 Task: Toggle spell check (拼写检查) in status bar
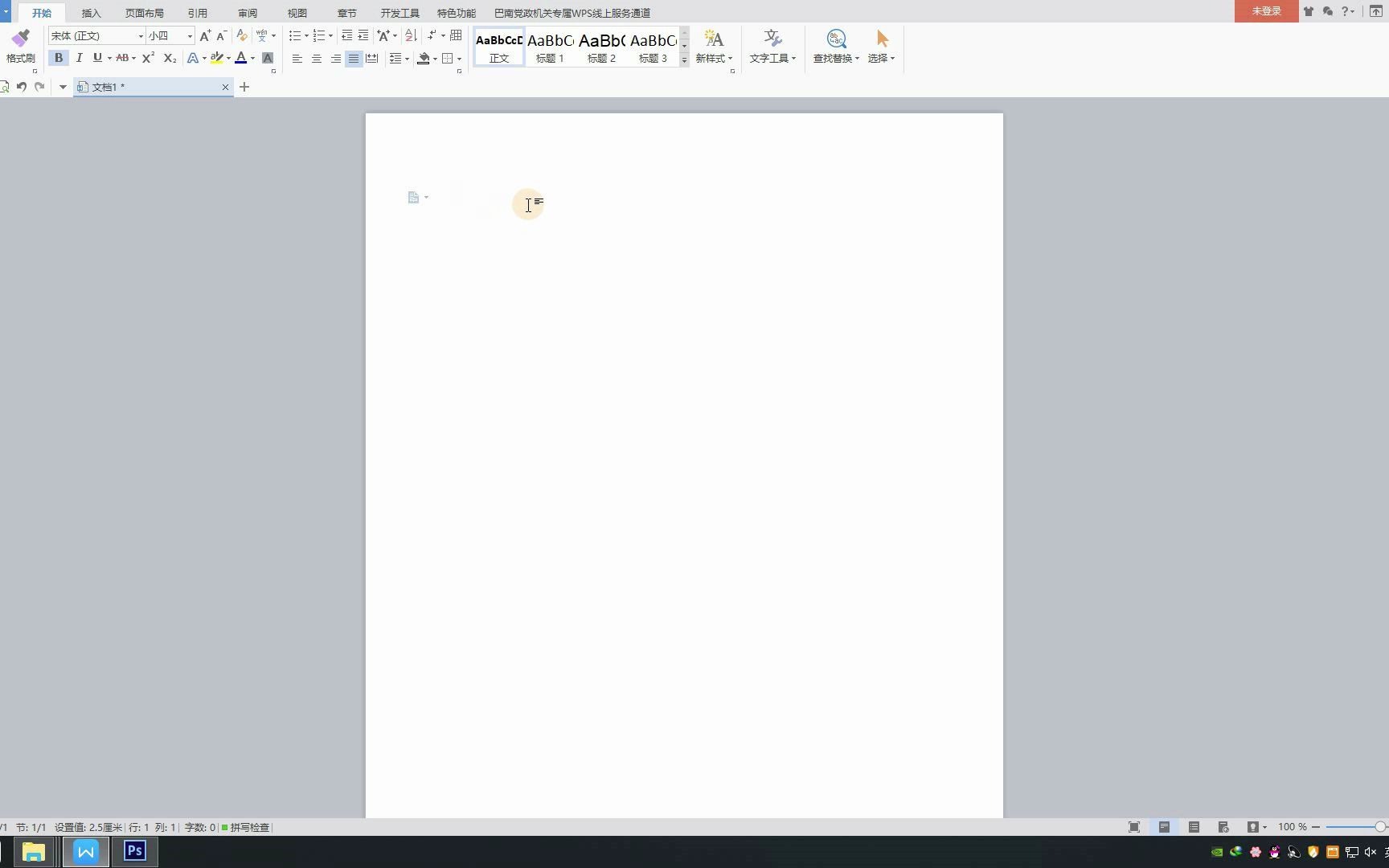click(x=246, y=827)
